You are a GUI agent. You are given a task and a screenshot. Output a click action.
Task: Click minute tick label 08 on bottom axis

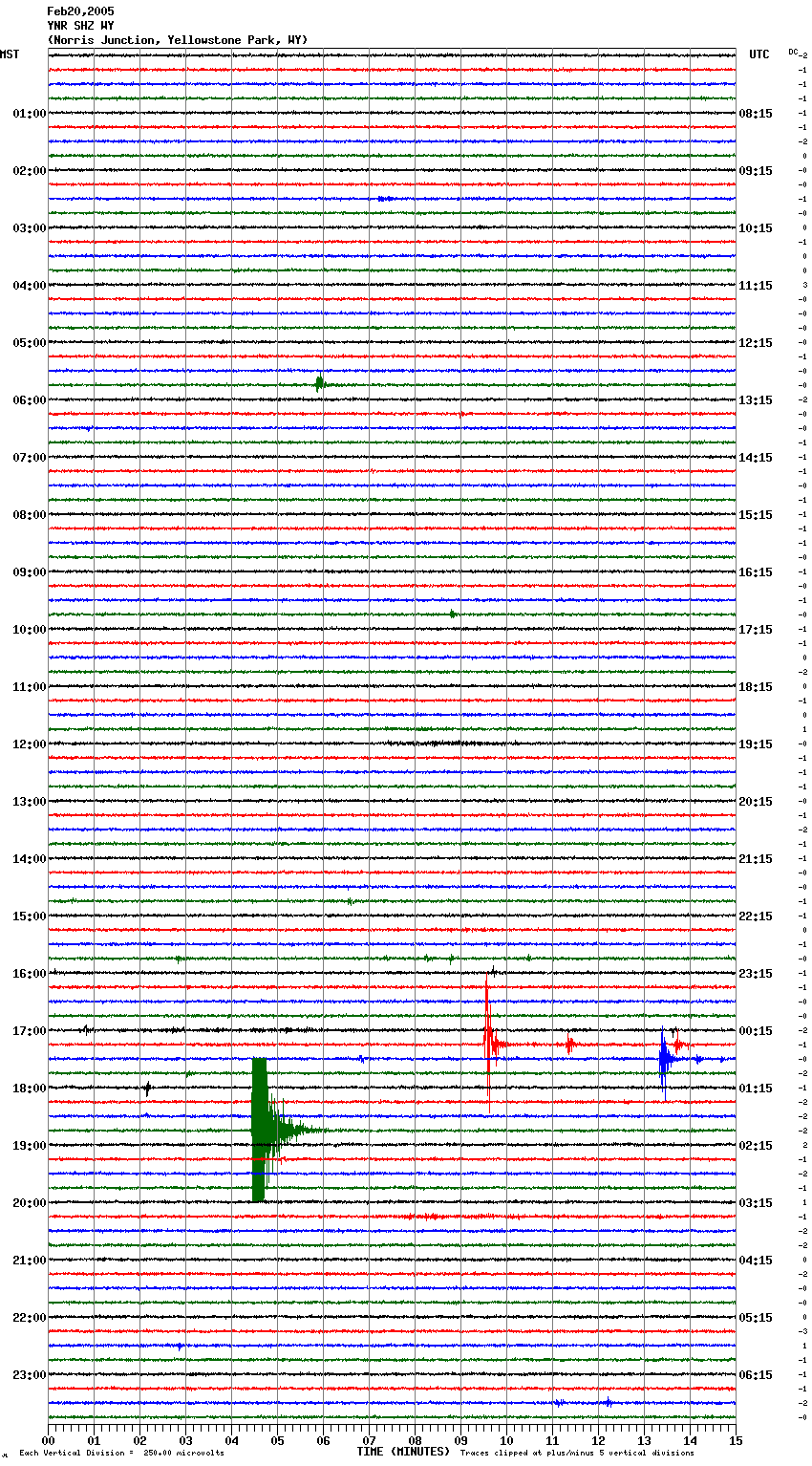(x=415, y=1441)
